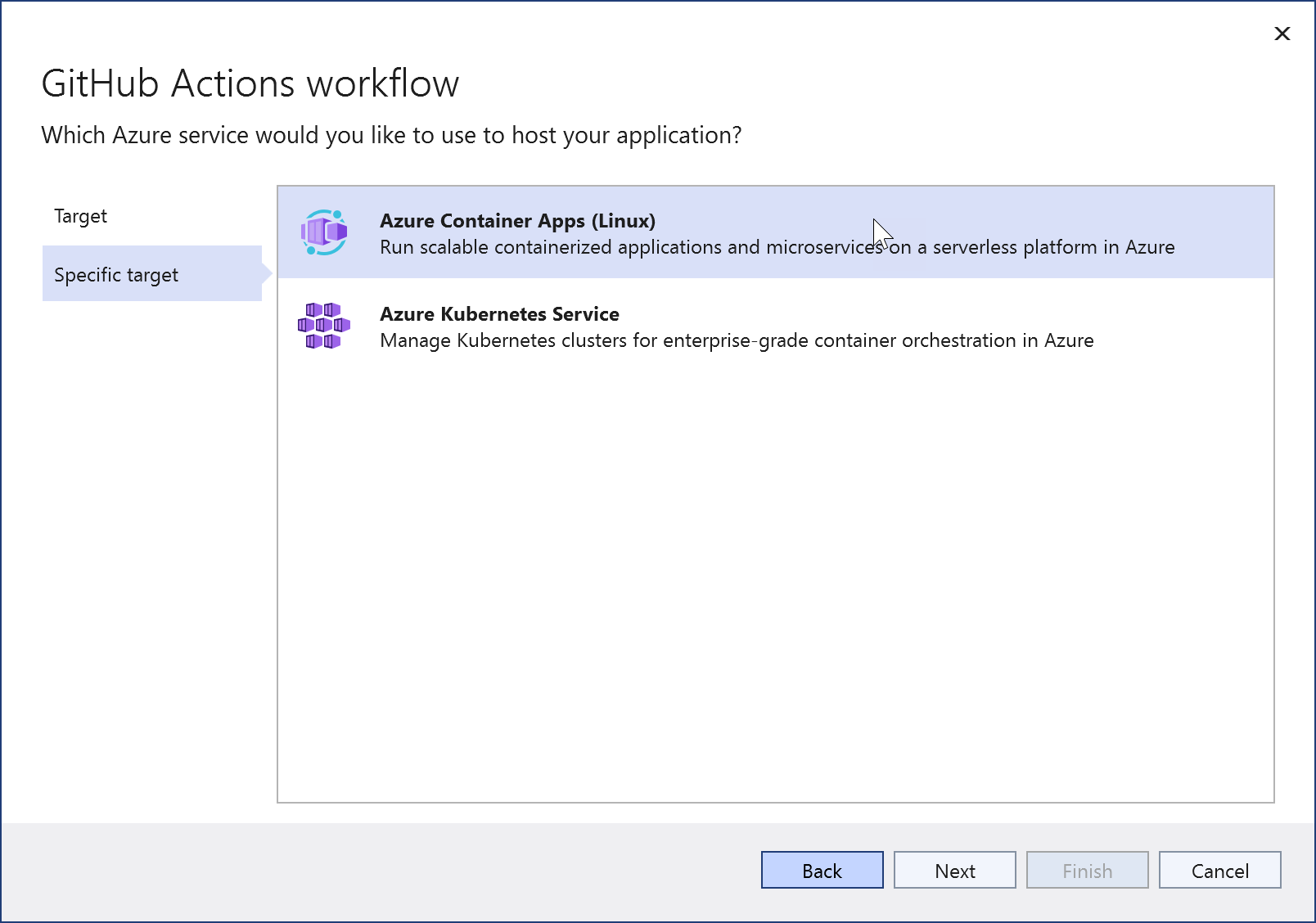Viewport: 1316px width, 923px height.
Task: Open the Specific target tab
Action: pyautogui.click(x=117, y=274)
